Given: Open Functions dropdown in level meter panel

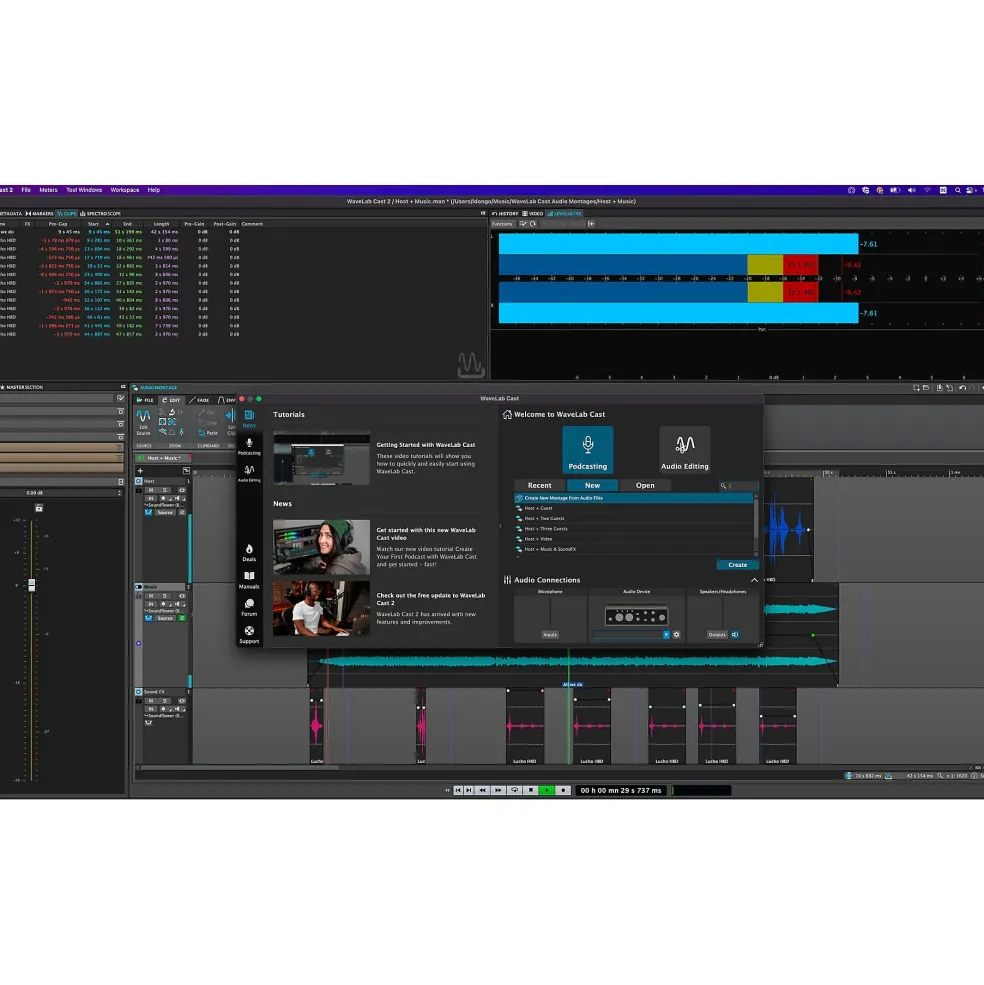Looking at the screenshot, I should click(x=502, y=224).
